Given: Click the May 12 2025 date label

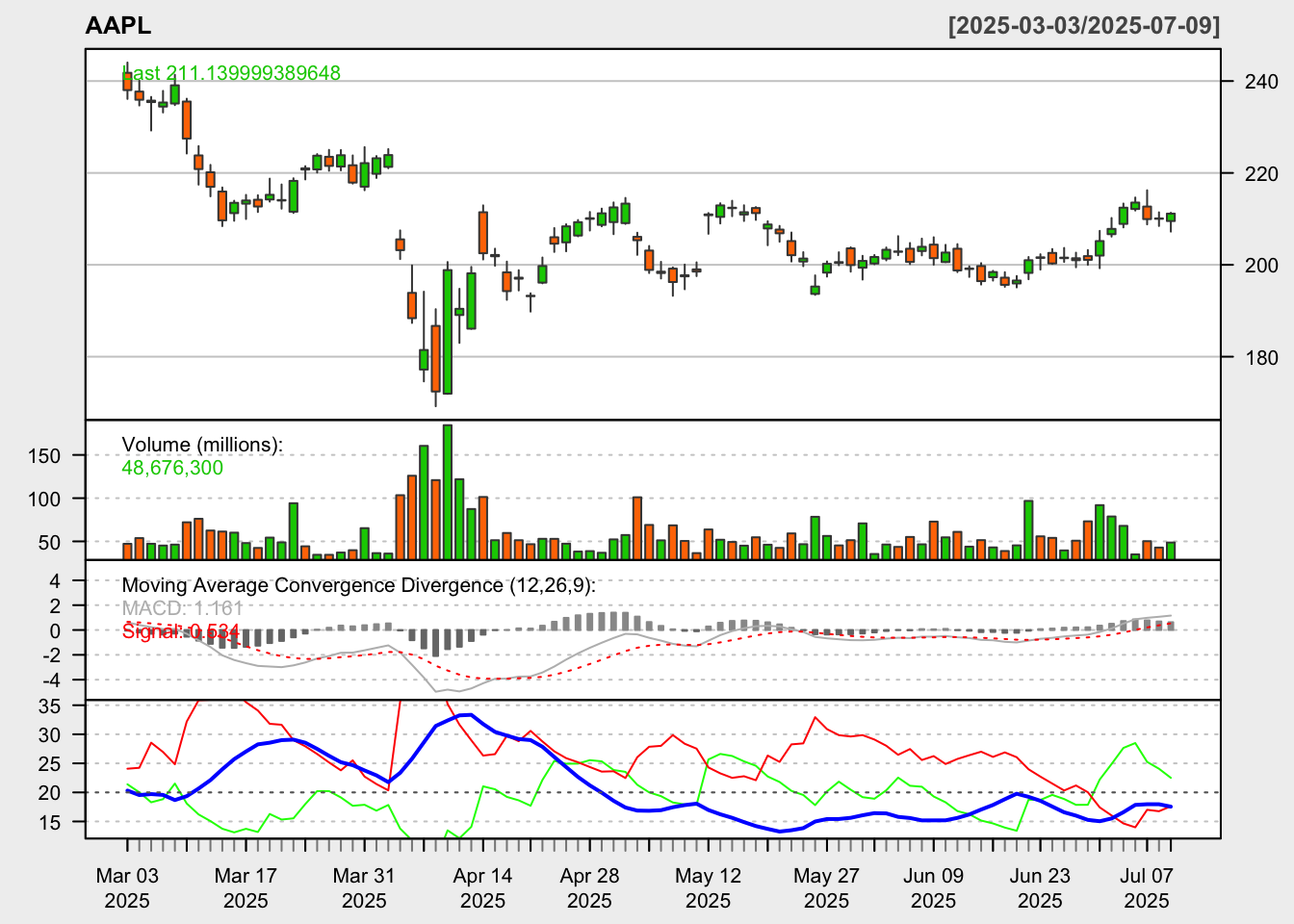Looking at the screenshot, I should coord(708,888).
